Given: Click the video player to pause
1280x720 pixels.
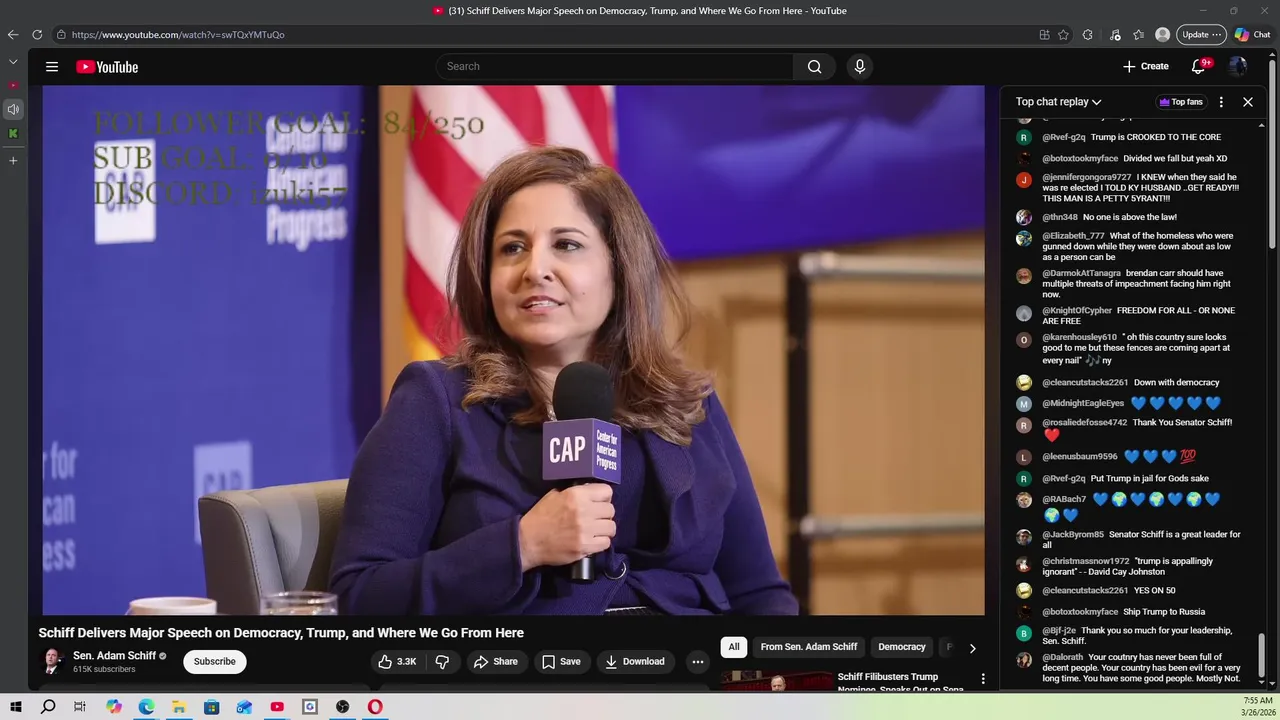Looking at the screenshot, I should (513, 350).
